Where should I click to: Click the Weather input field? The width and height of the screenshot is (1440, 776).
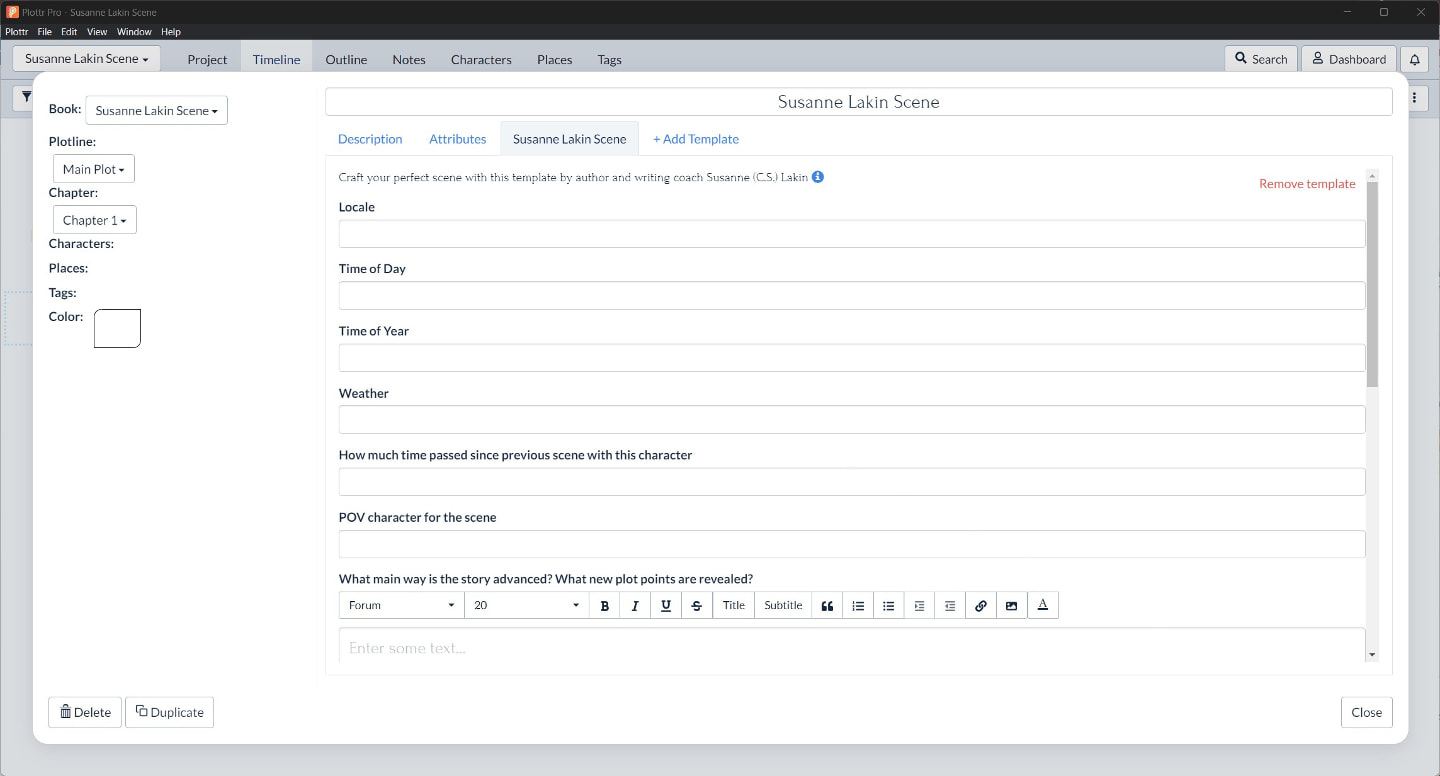[x=852, y=420]
